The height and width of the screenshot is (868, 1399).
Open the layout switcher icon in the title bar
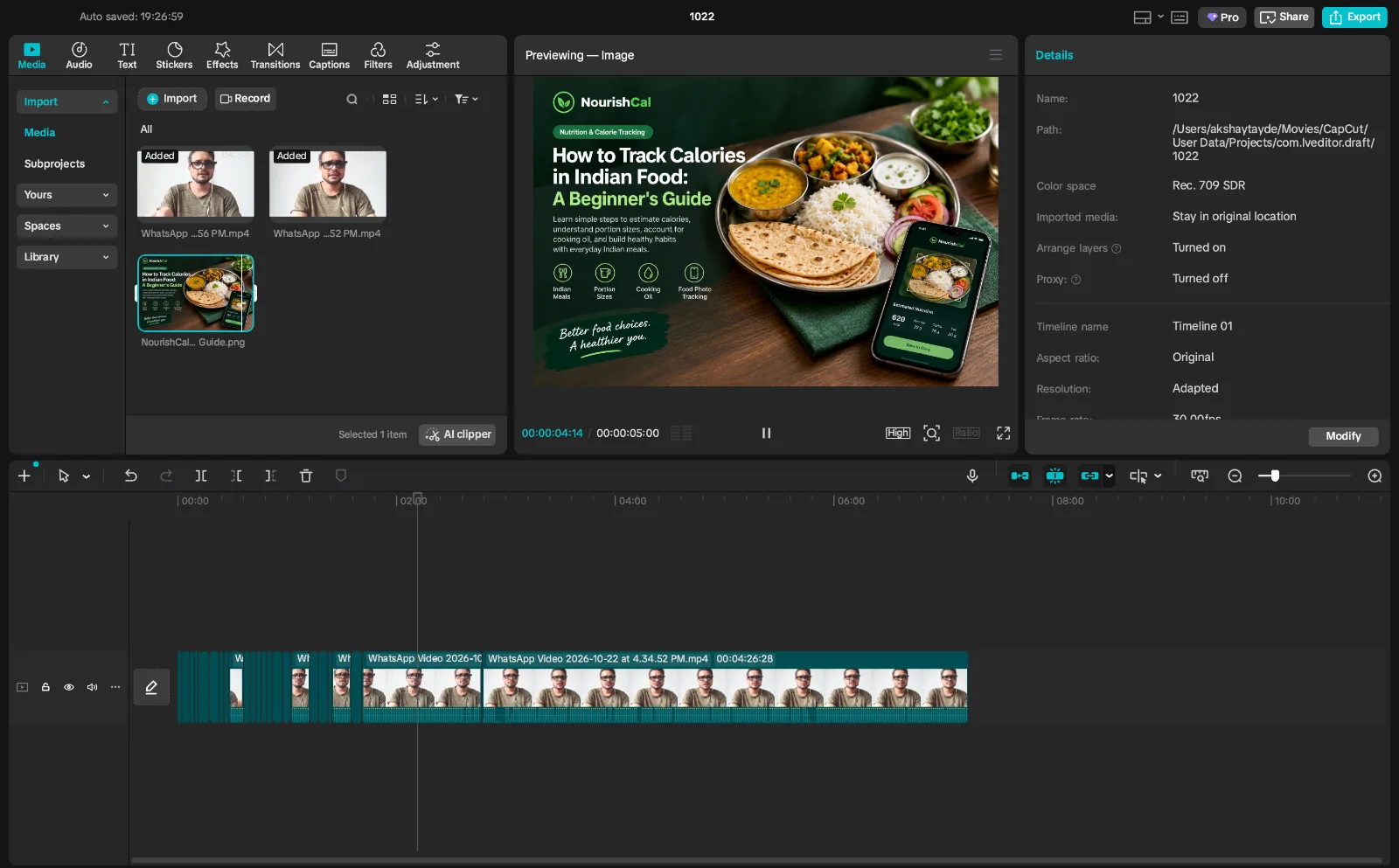click(1142, 17)
